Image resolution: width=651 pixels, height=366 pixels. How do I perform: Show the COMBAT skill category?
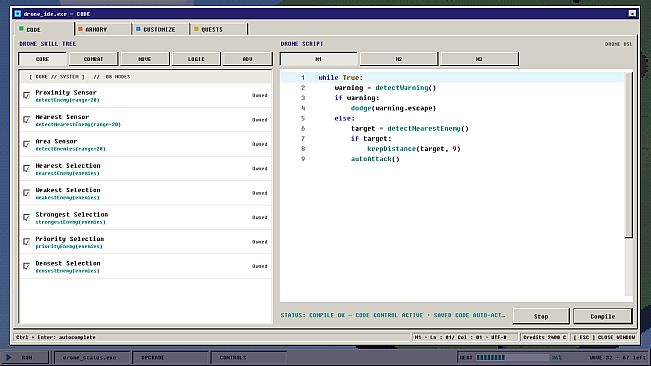point(93,59)
